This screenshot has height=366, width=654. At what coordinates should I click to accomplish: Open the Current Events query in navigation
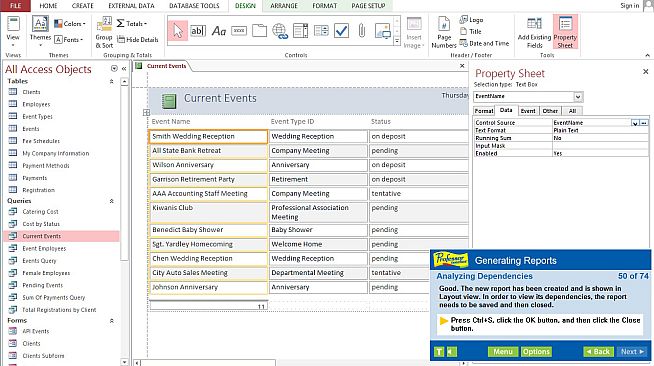[62, 236]
